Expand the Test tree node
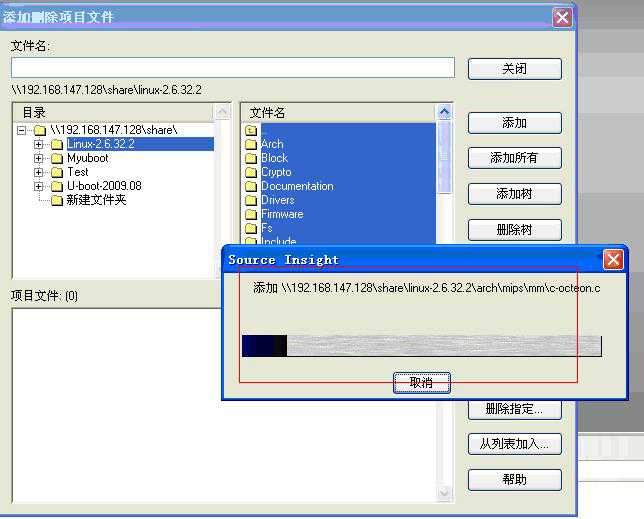The width and height of the screenshot is (644, 519). 39,172
